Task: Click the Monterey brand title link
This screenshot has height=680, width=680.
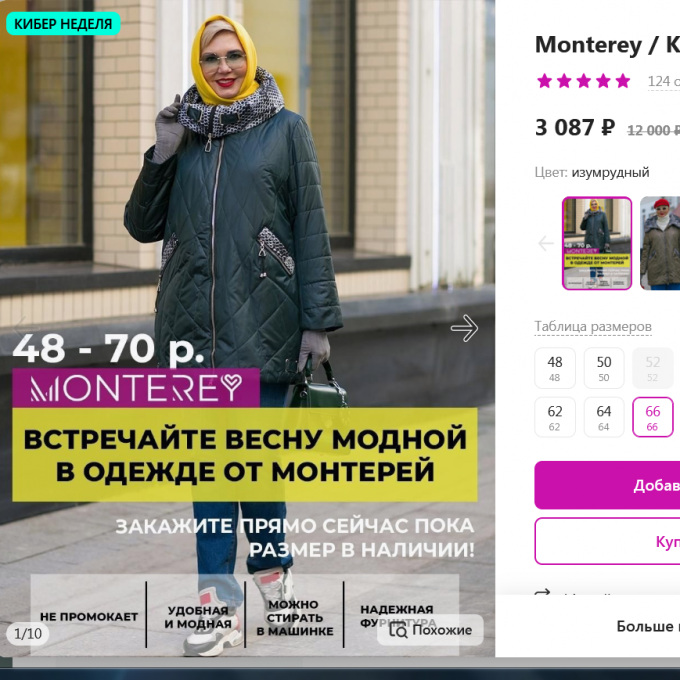Action: pos(588,45)
